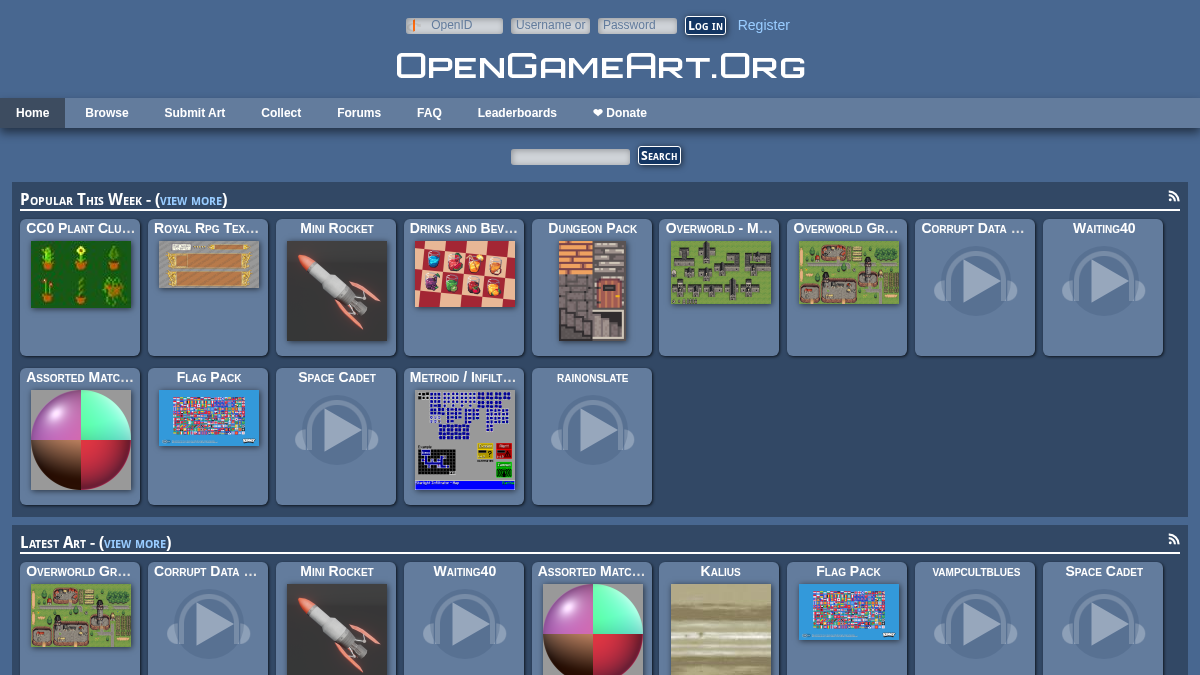This screenshot has height=675, width=1200.
Task: Open Mini Rocket image in Latest Art
Action: 337,629
